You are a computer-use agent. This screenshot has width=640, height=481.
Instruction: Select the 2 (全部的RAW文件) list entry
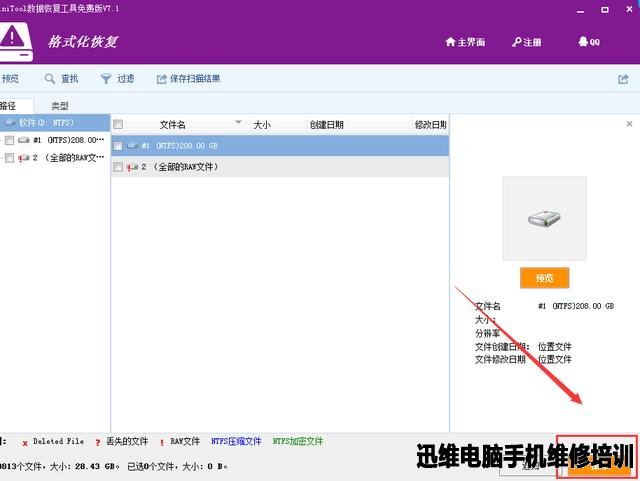coord(280,167)
